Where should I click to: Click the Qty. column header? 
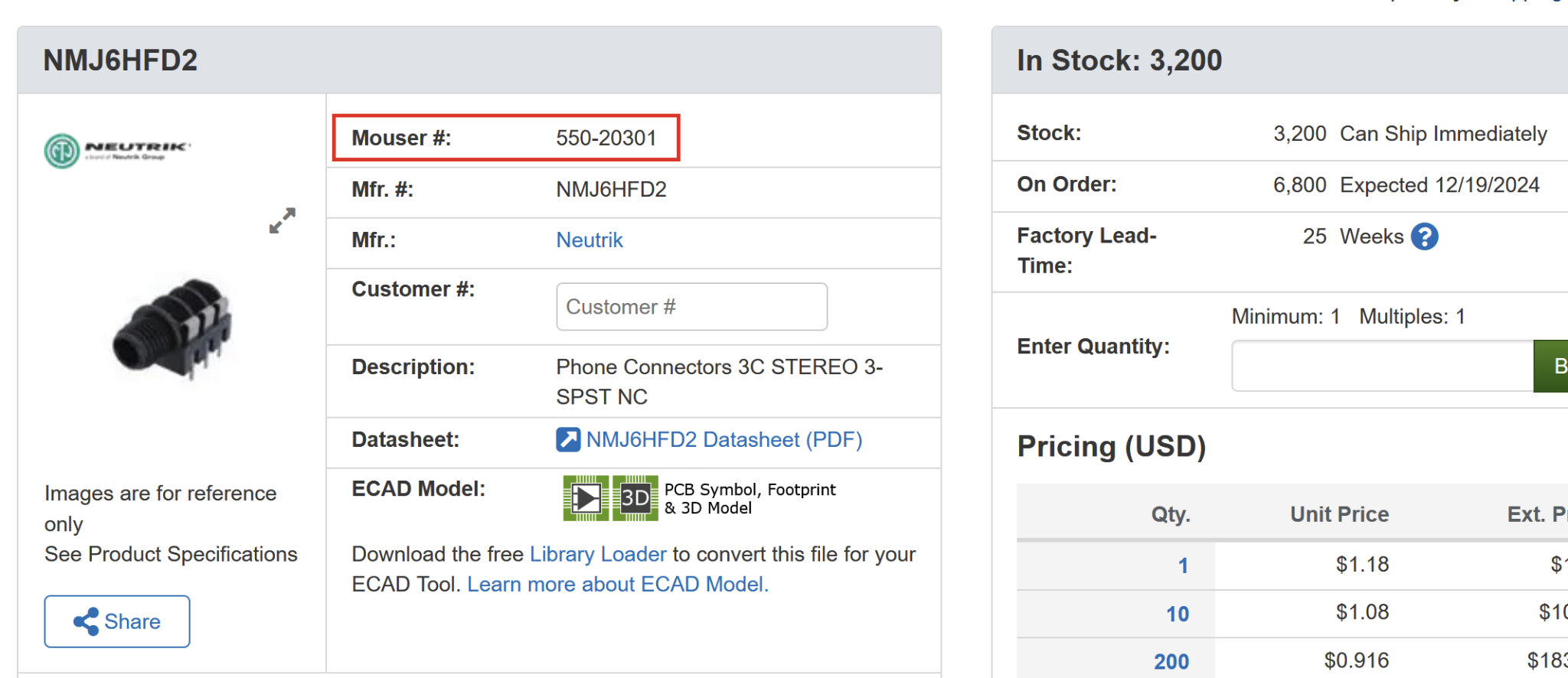pos(1171,514)
